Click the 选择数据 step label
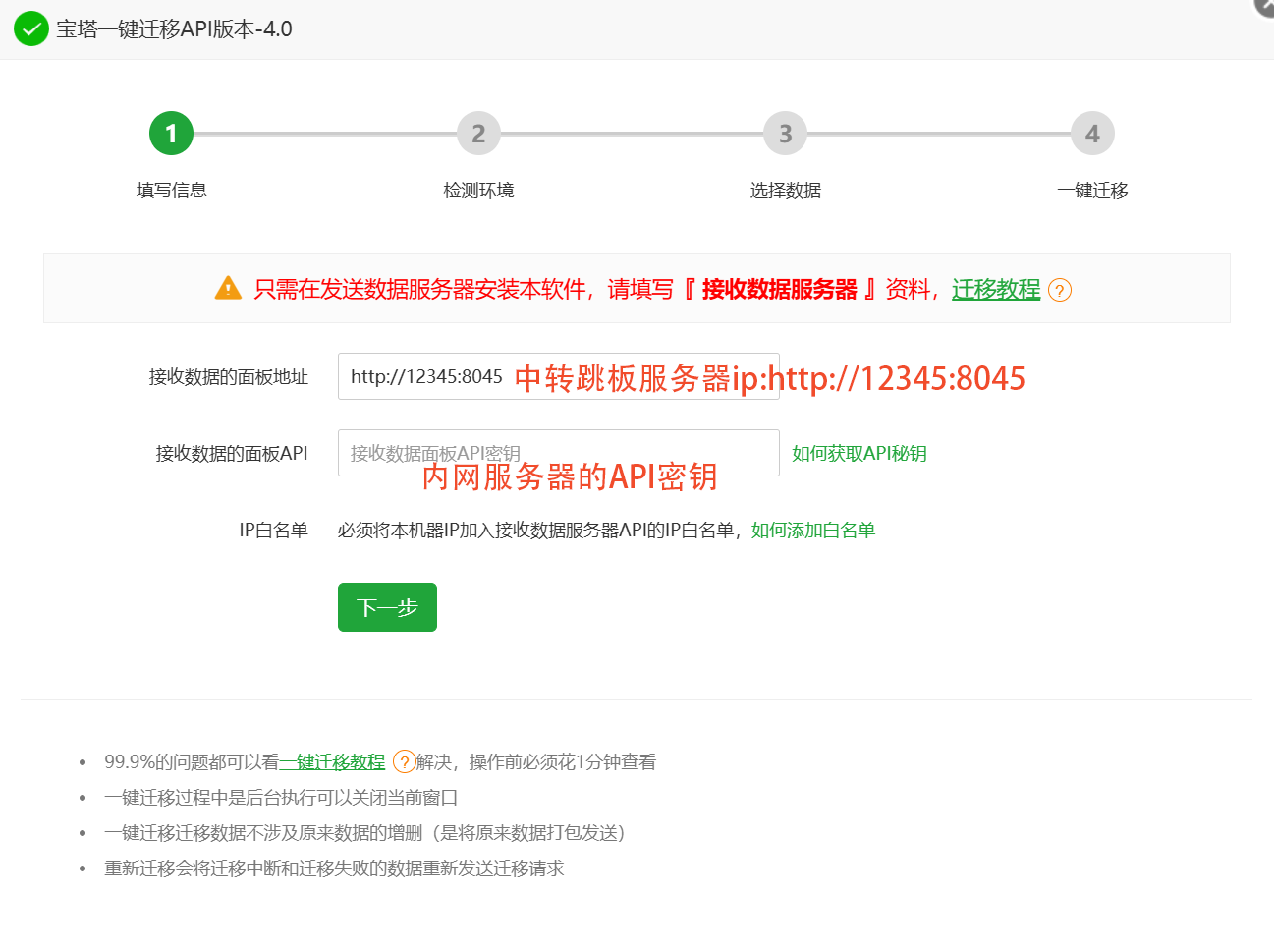This screenshot has width=1274, height=952. 786,191
